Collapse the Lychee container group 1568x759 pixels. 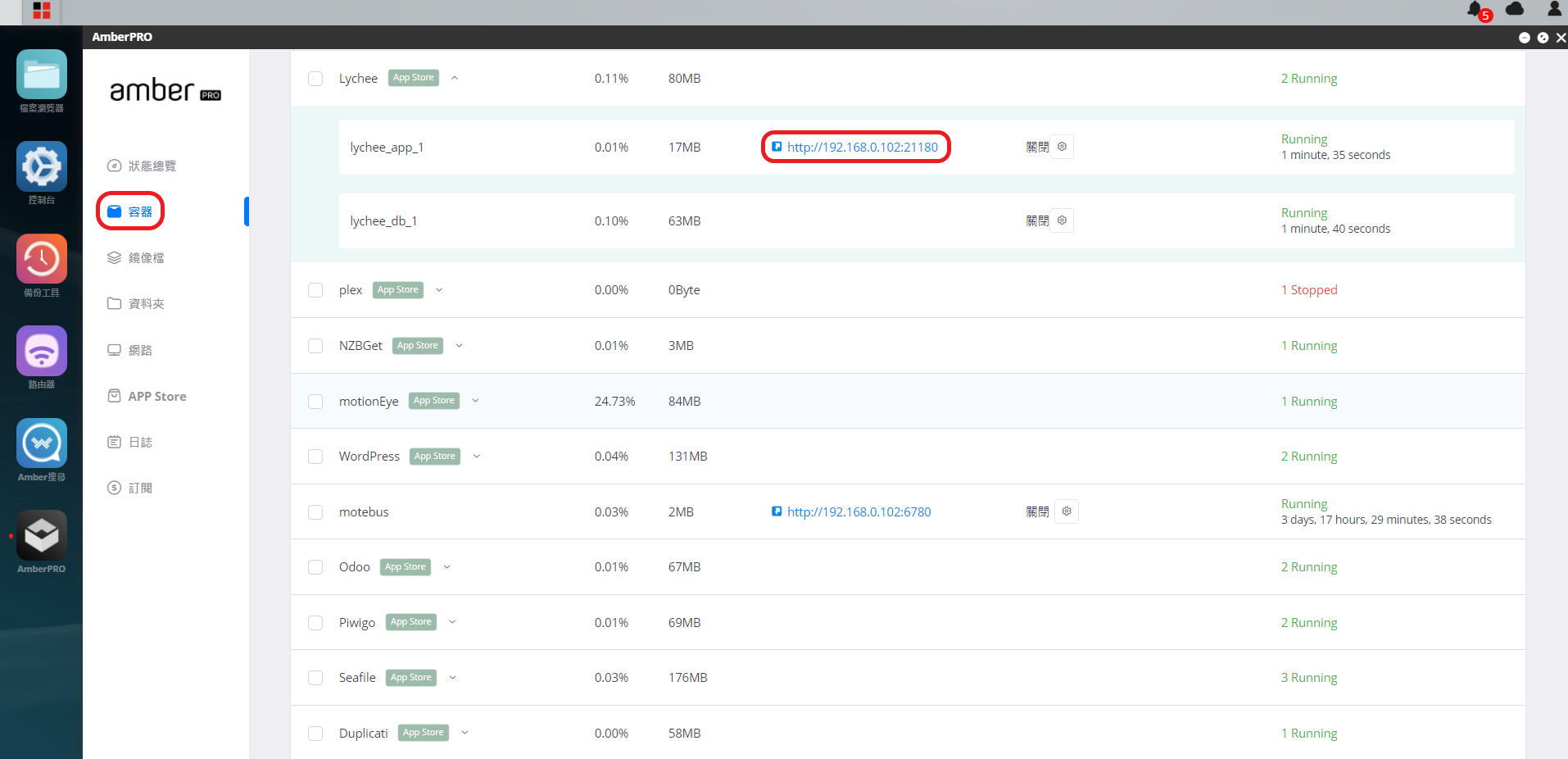pos(455,78)
